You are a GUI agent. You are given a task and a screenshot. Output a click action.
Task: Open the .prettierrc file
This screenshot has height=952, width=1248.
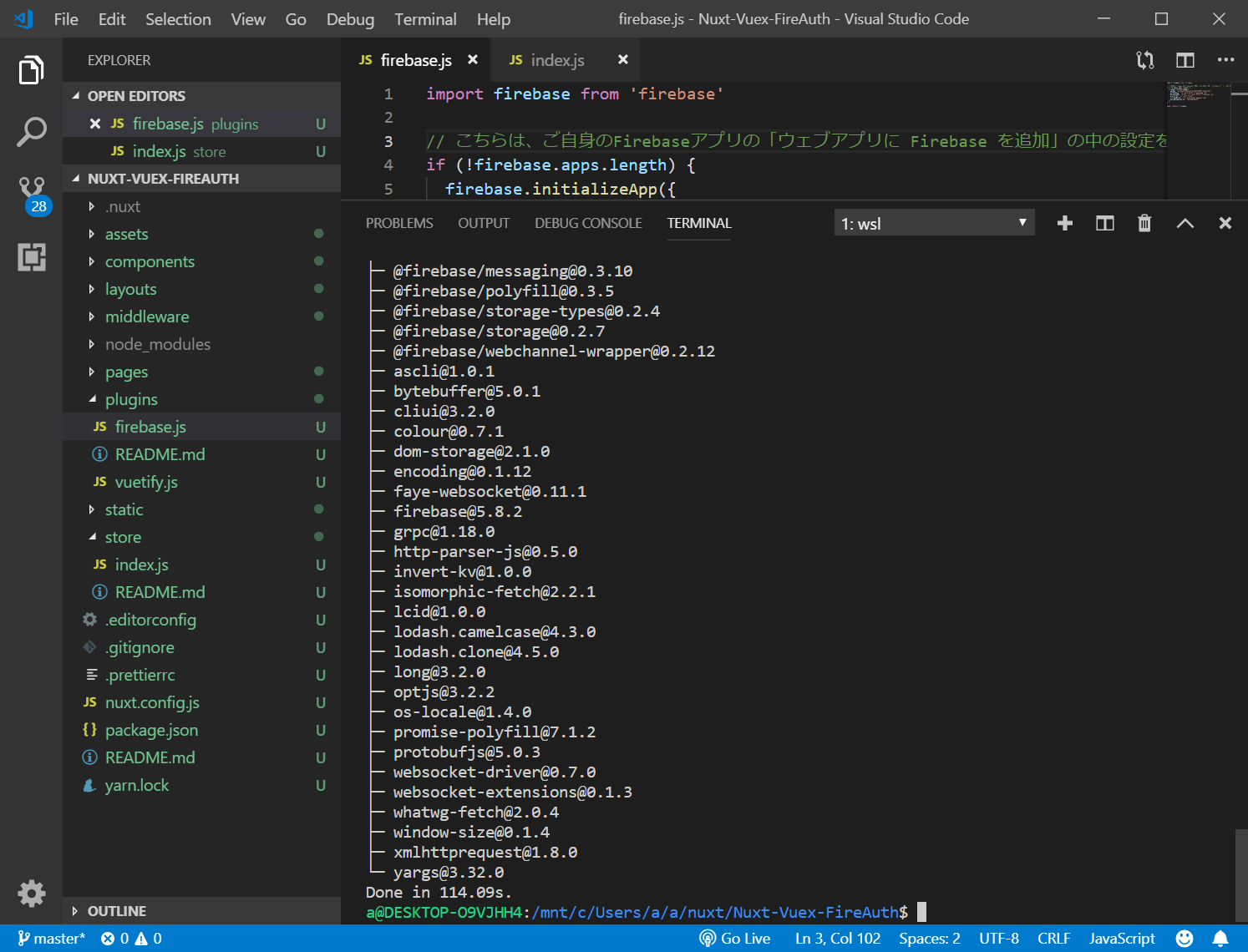click(x=201, y=675)
